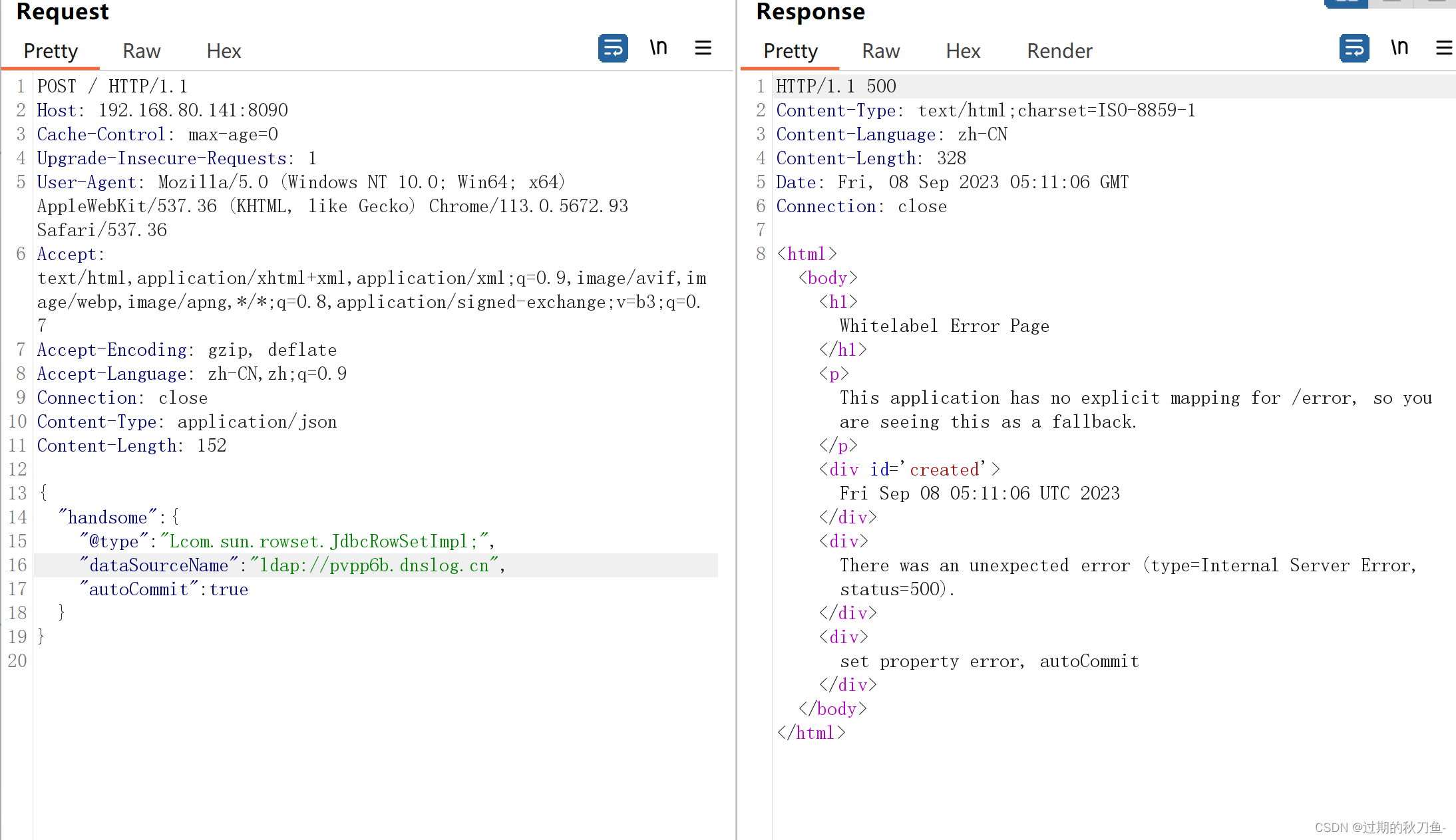Click the Host header value 192.168.80.141:8090

[193, 110]
